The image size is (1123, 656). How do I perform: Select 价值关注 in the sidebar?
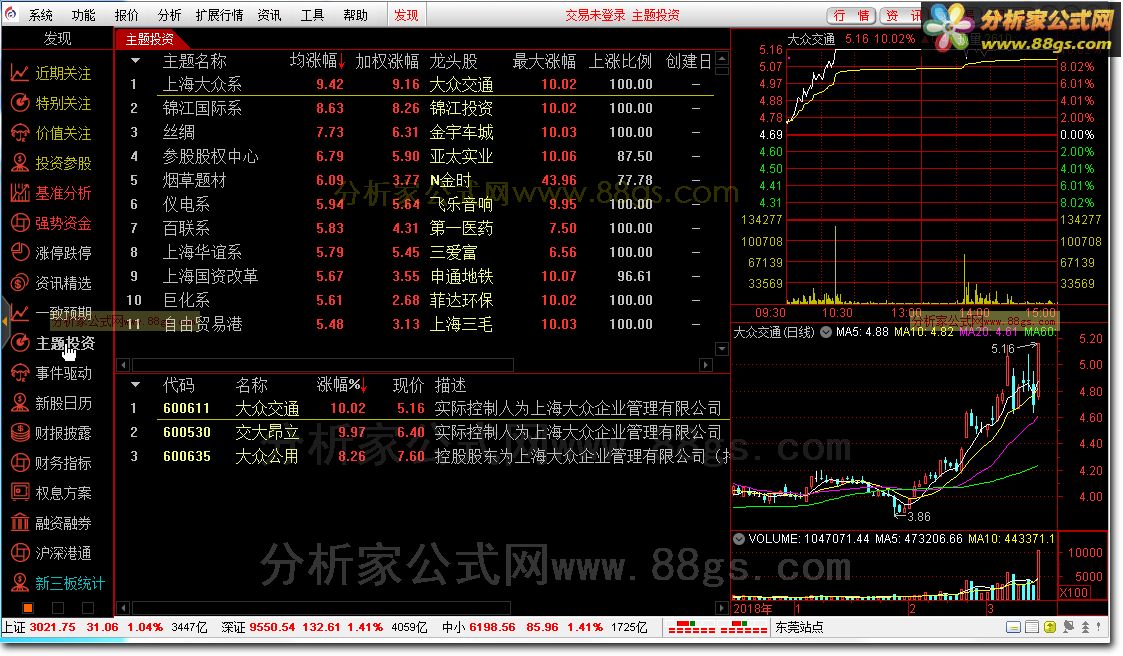tap(52, 133)
